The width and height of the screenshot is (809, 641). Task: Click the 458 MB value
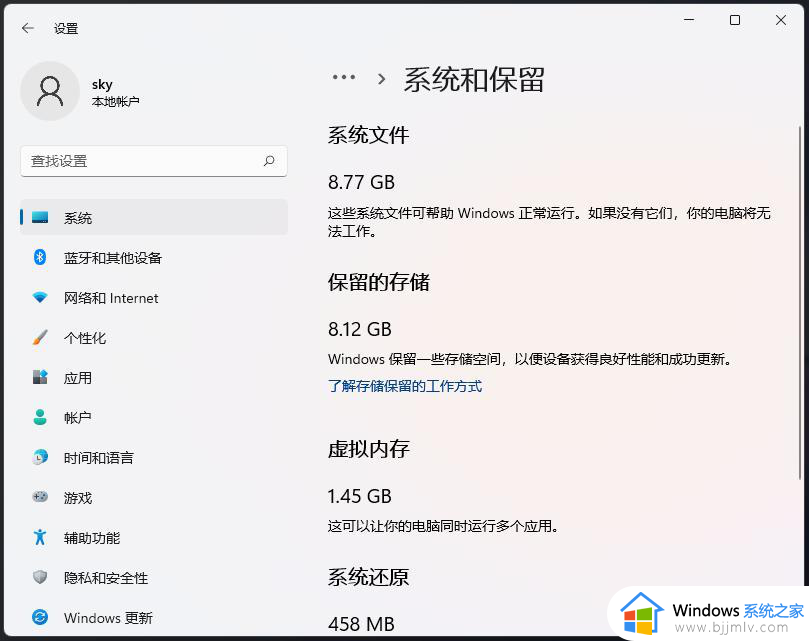(361, 624)
